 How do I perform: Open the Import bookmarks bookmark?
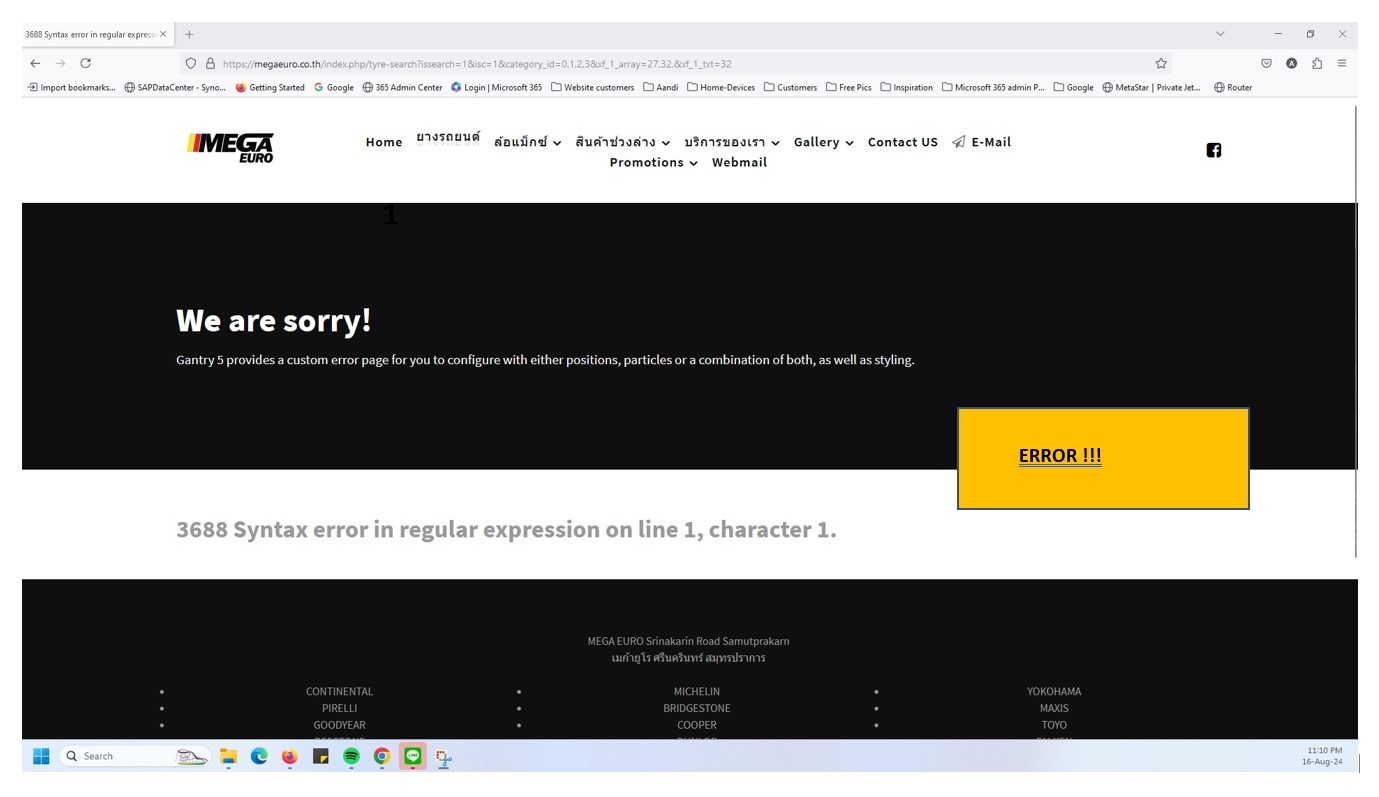point(71,87)
